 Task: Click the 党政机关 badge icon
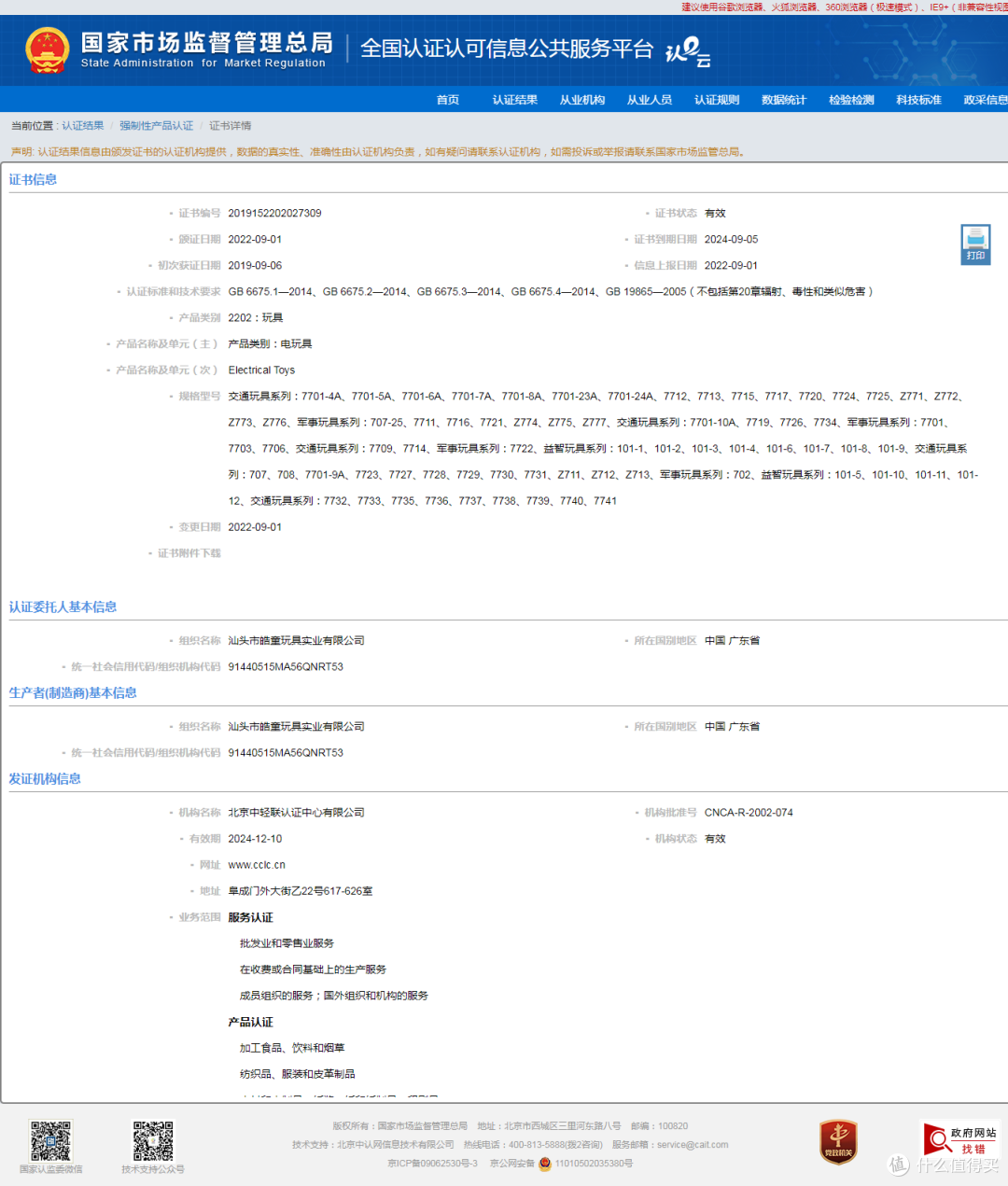838,1142
